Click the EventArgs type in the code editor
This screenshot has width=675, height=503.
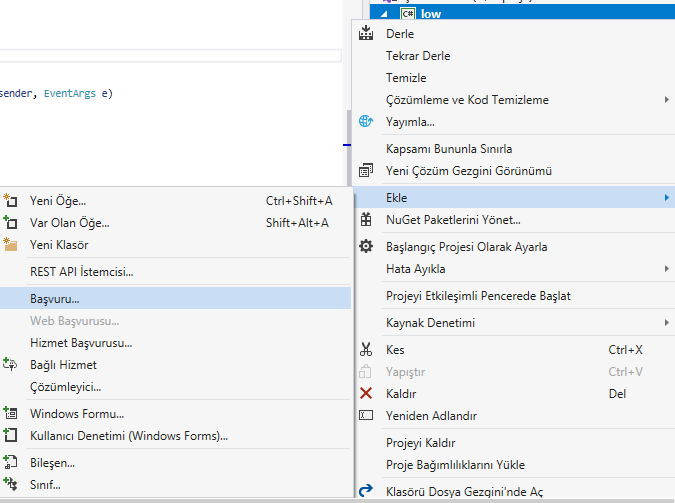[x=70, y=93]
